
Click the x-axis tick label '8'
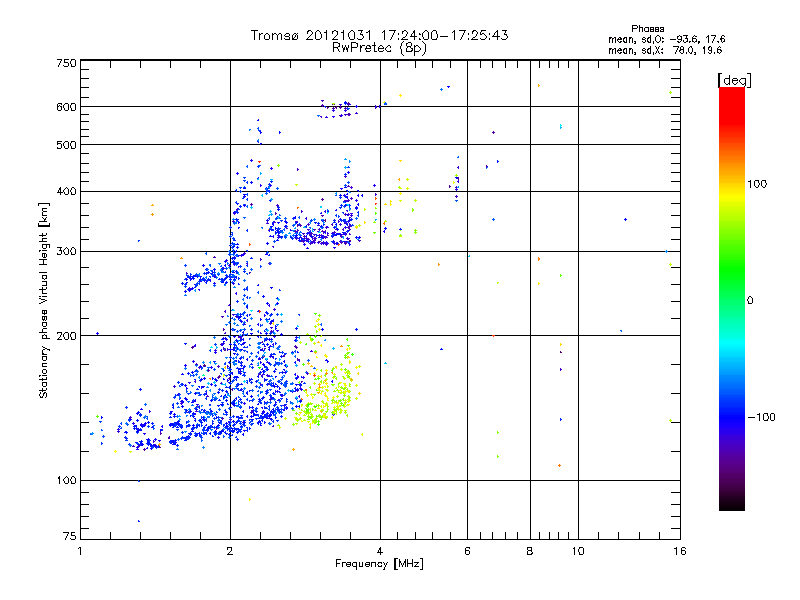pos(530,551)
